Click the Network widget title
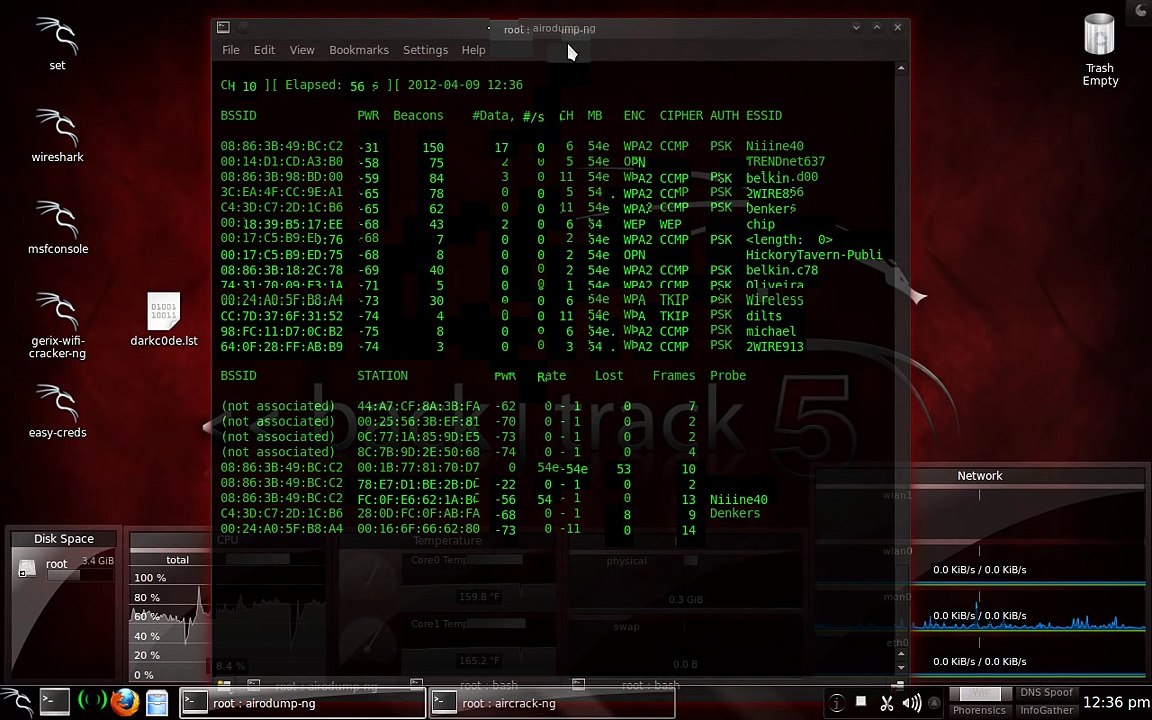1152x720 pixels. [x=979, y=475]
